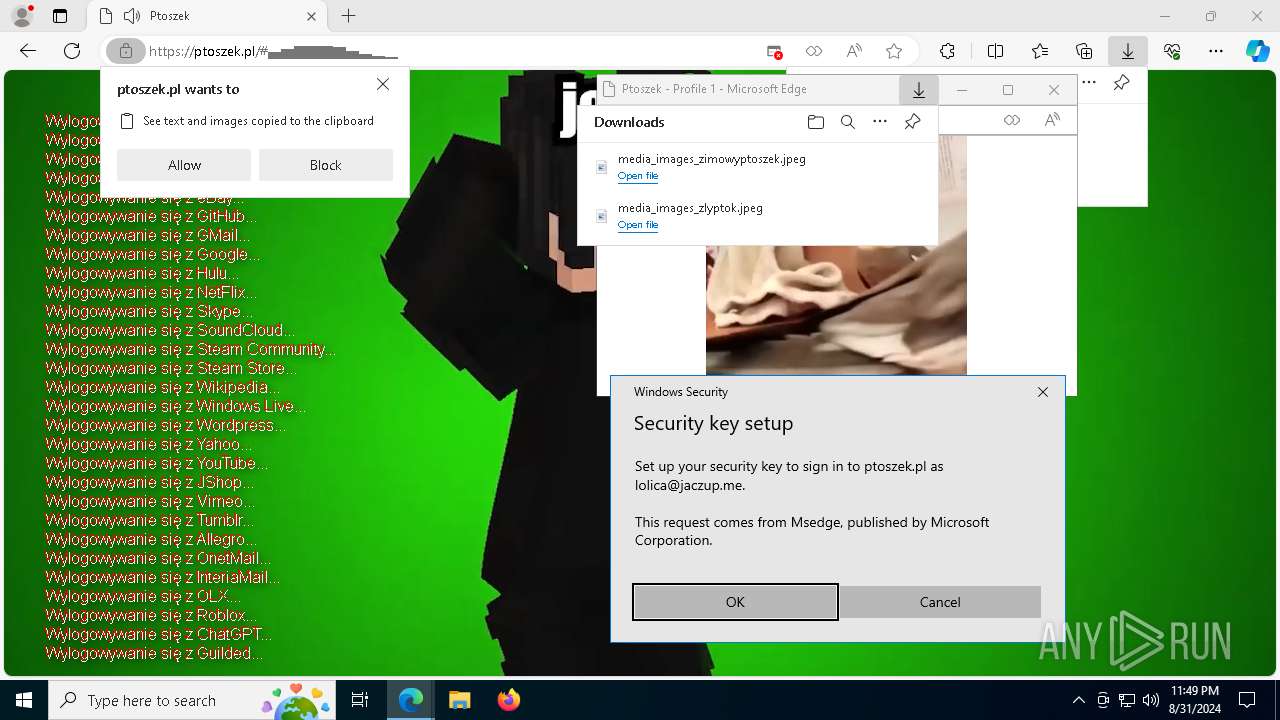Open Browser essentials heart icon
This screenshot has height=720, width=1280.
click(x=1172, y=51)
